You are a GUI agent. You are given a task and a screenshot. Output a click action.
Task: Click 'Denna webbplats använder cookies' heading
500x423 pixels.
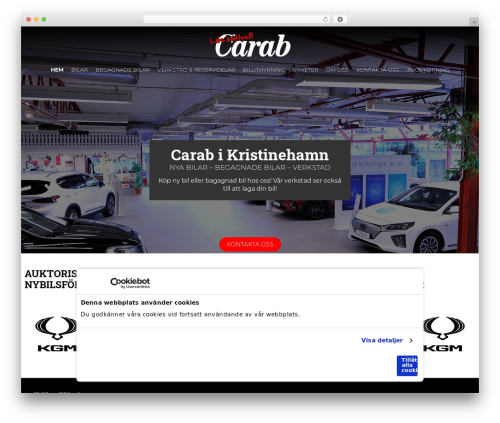click(x=140, y=303)
